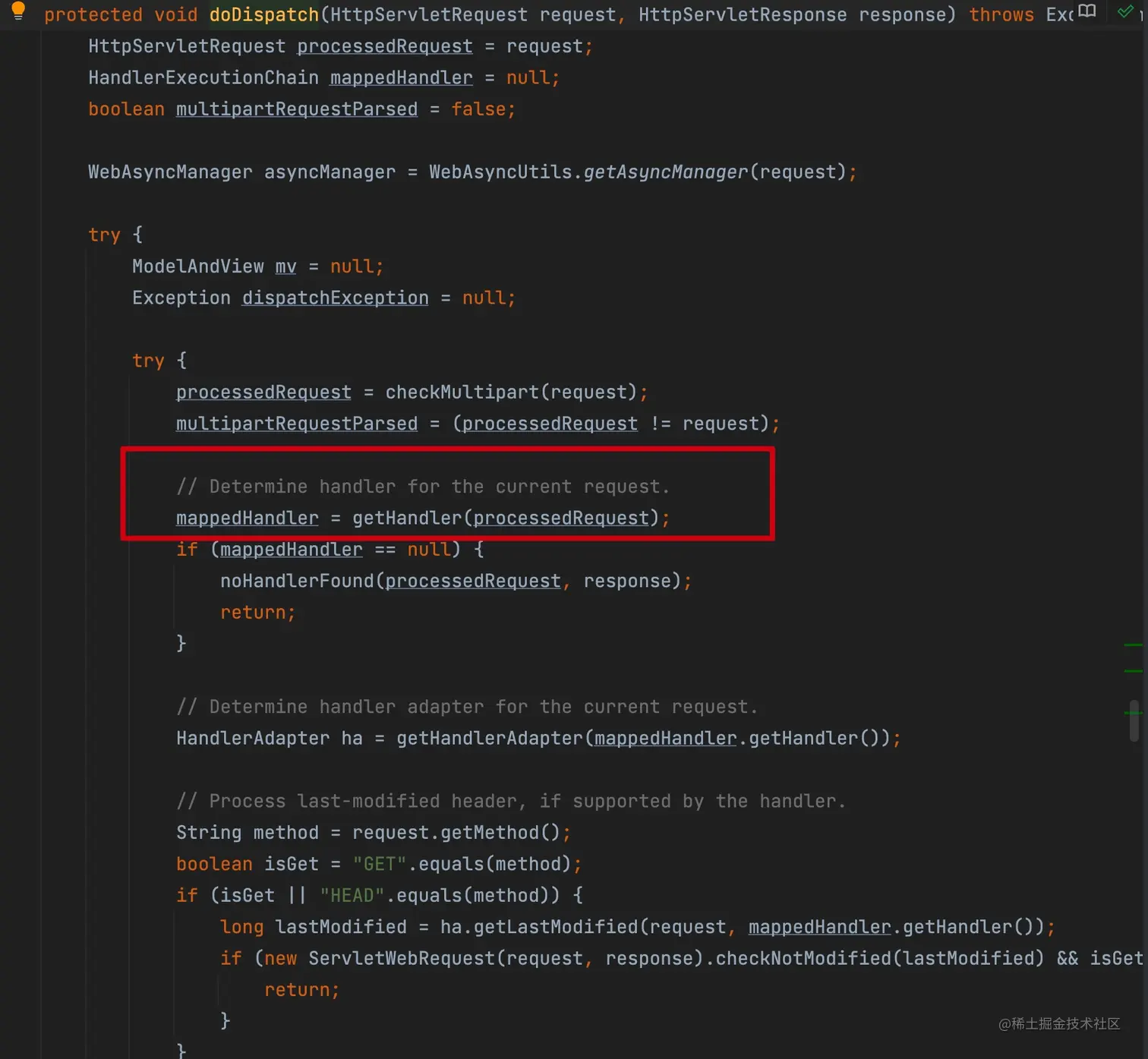Image resolution: width=1148 pixels, height=1059 pixels.
Task: Click the underlined processedRequest field
Action: pyautogui.click(x=383, y=46)
